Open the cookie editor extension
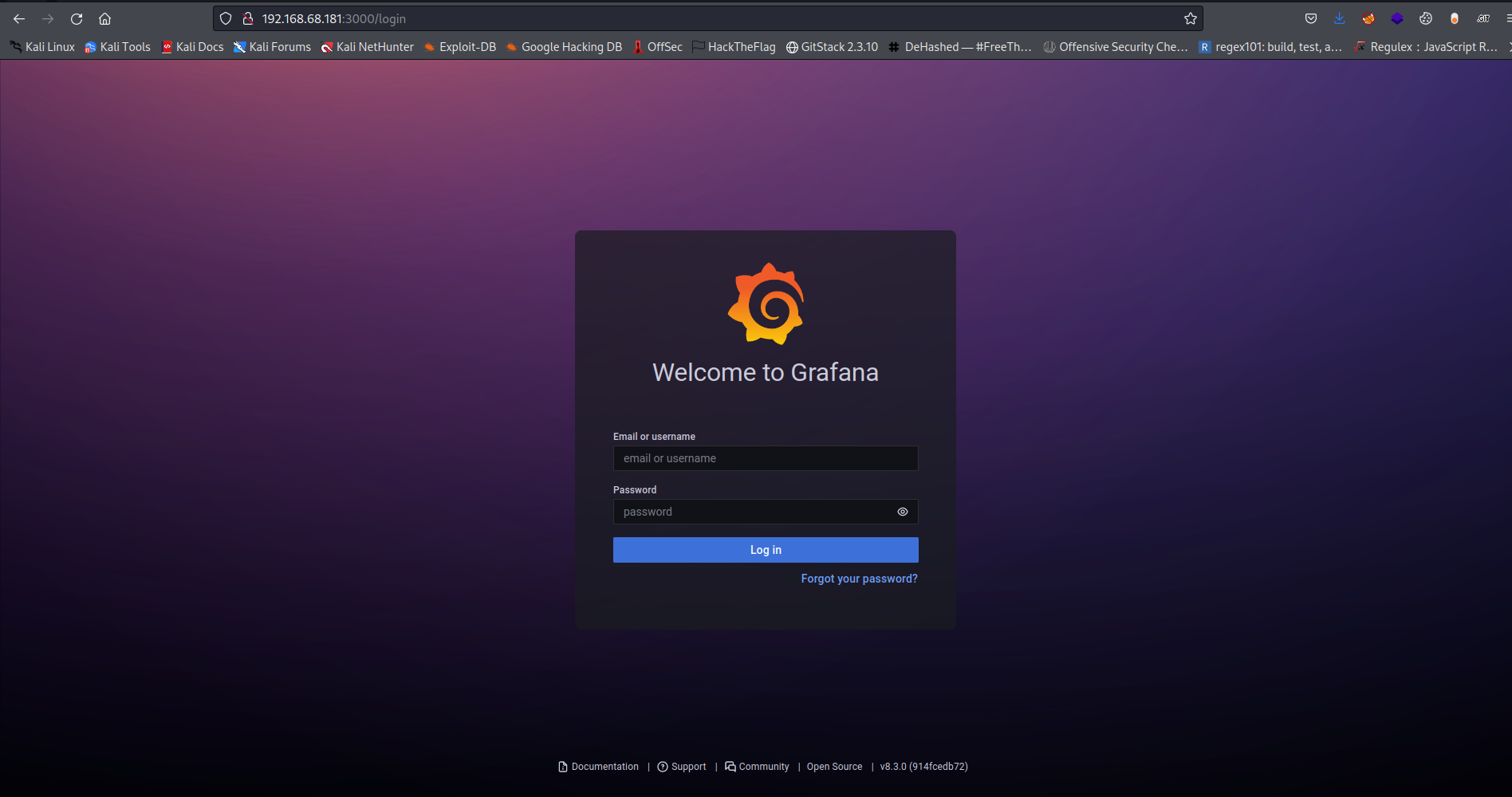 pos(1426,18)
